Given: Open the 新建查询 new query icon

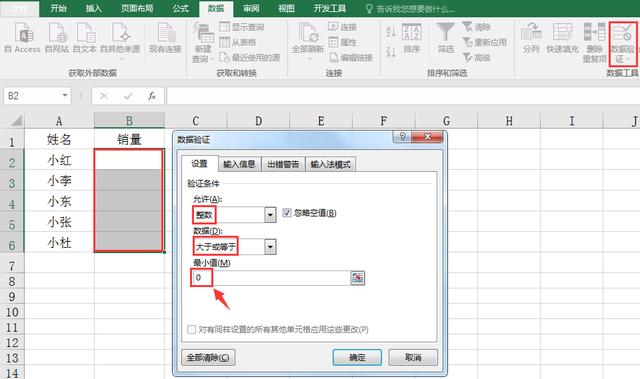Looking at the screenshot, I should click(203, 33).
